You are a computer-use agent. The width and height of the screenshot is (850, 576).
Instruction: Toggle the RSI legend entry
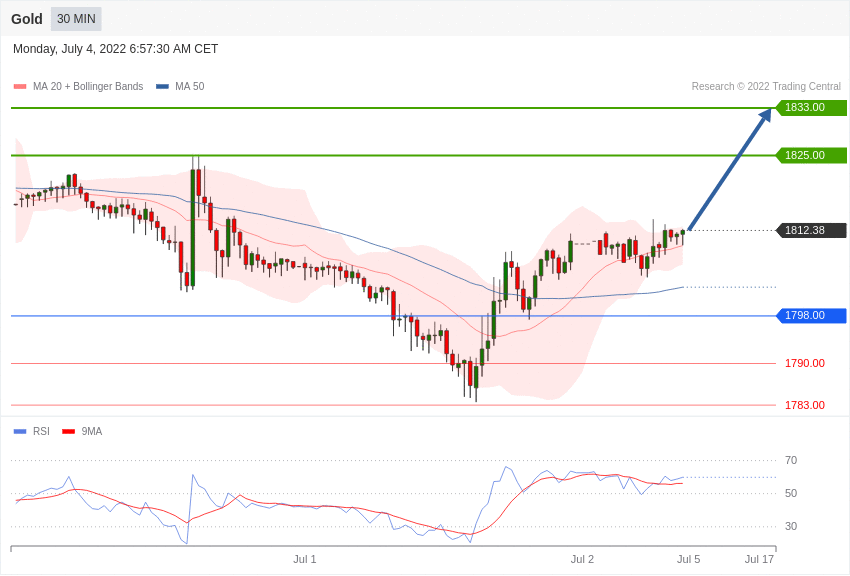tap(31, 431)
